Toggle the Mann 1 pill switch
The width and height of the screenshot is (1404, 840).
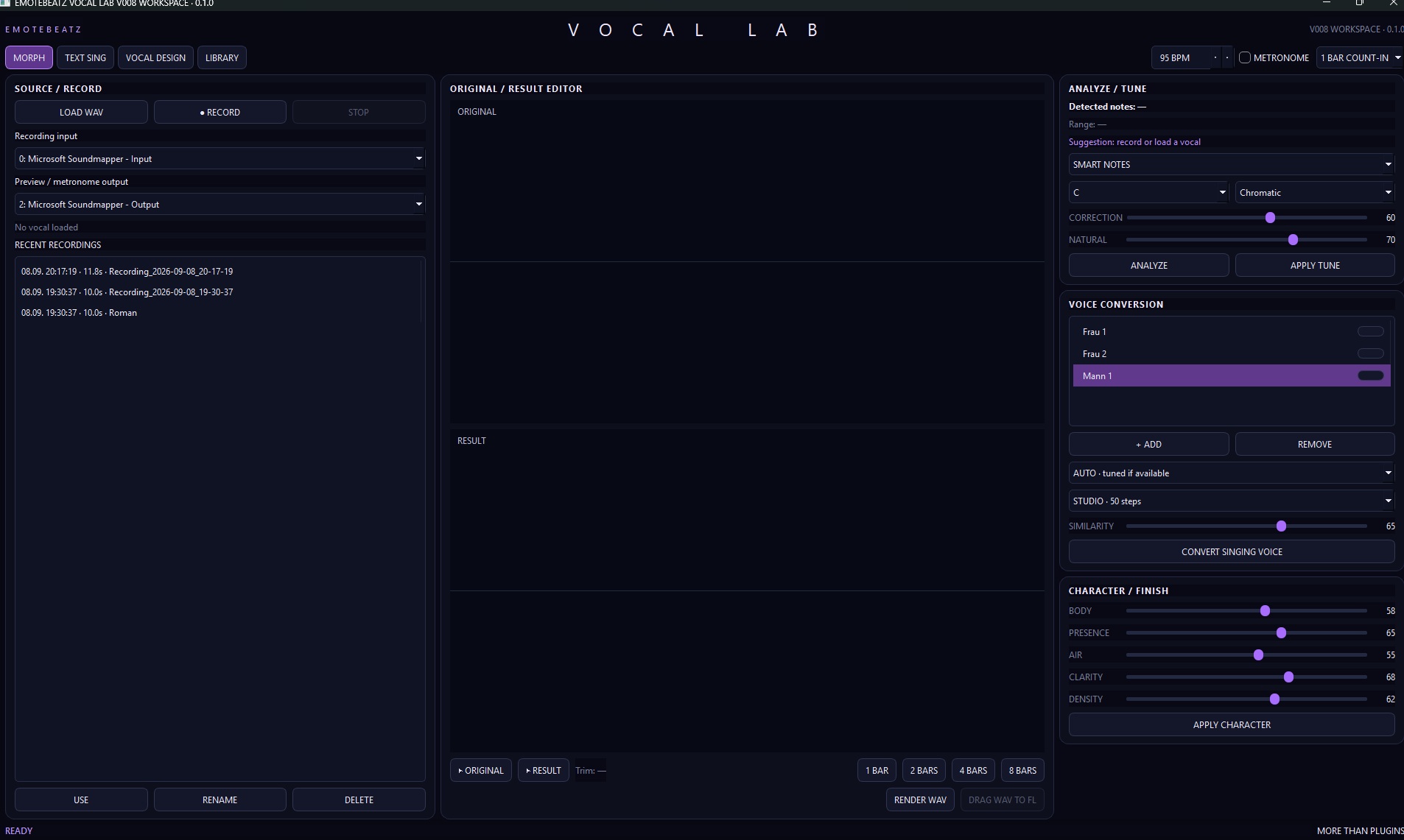tap(1371, 375)
